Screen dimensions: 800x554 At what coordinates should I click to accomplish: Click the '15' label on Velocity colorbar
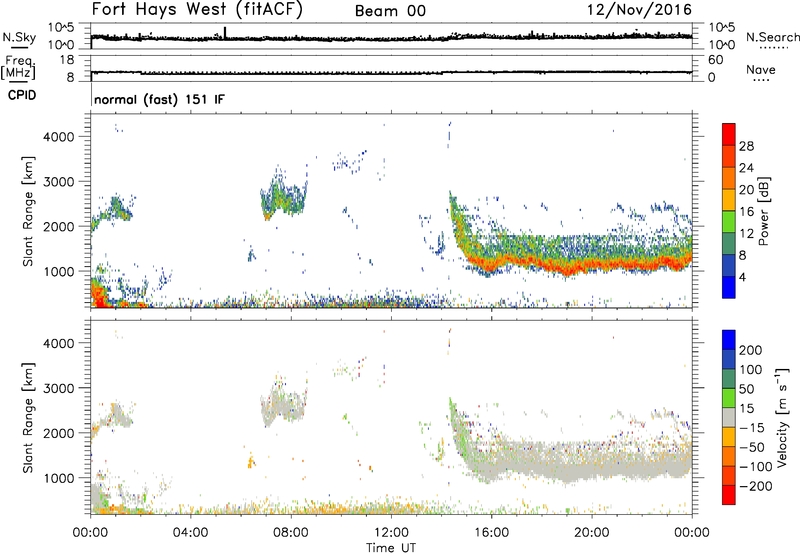pyautogui.click(x=747, y=409)
